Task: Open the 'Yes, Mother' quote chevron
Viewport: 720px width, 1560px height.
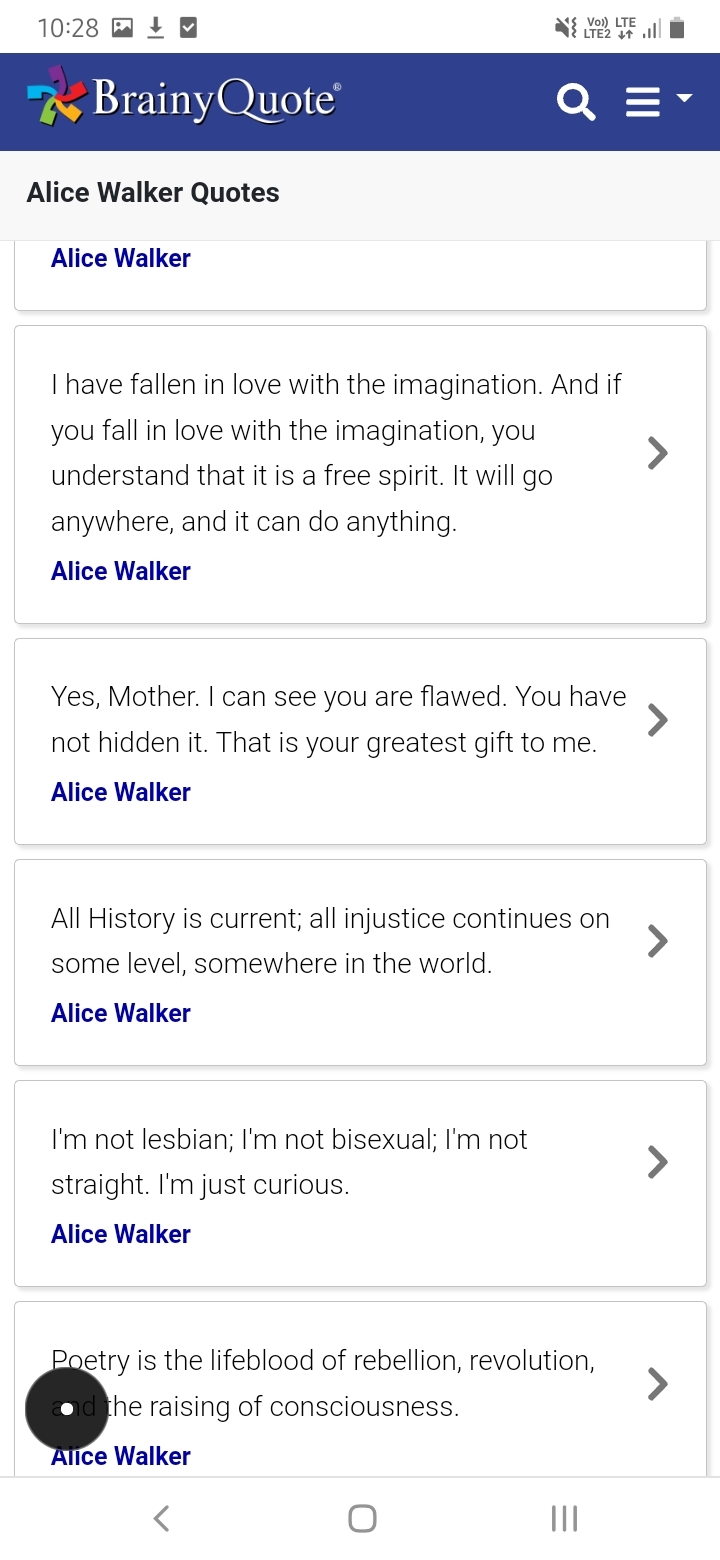Action: (x=657, y=719)
